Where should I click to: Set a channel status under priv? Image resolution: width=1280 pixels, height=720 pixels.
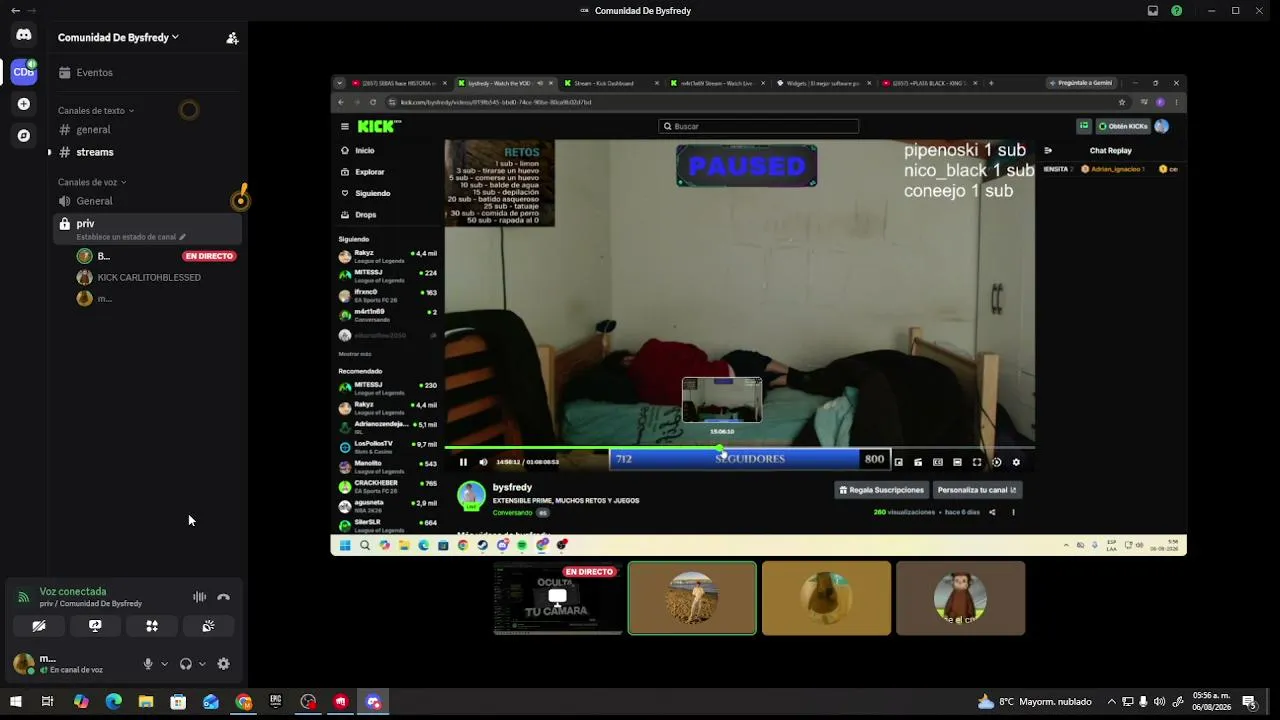click(x=131, y=237)
